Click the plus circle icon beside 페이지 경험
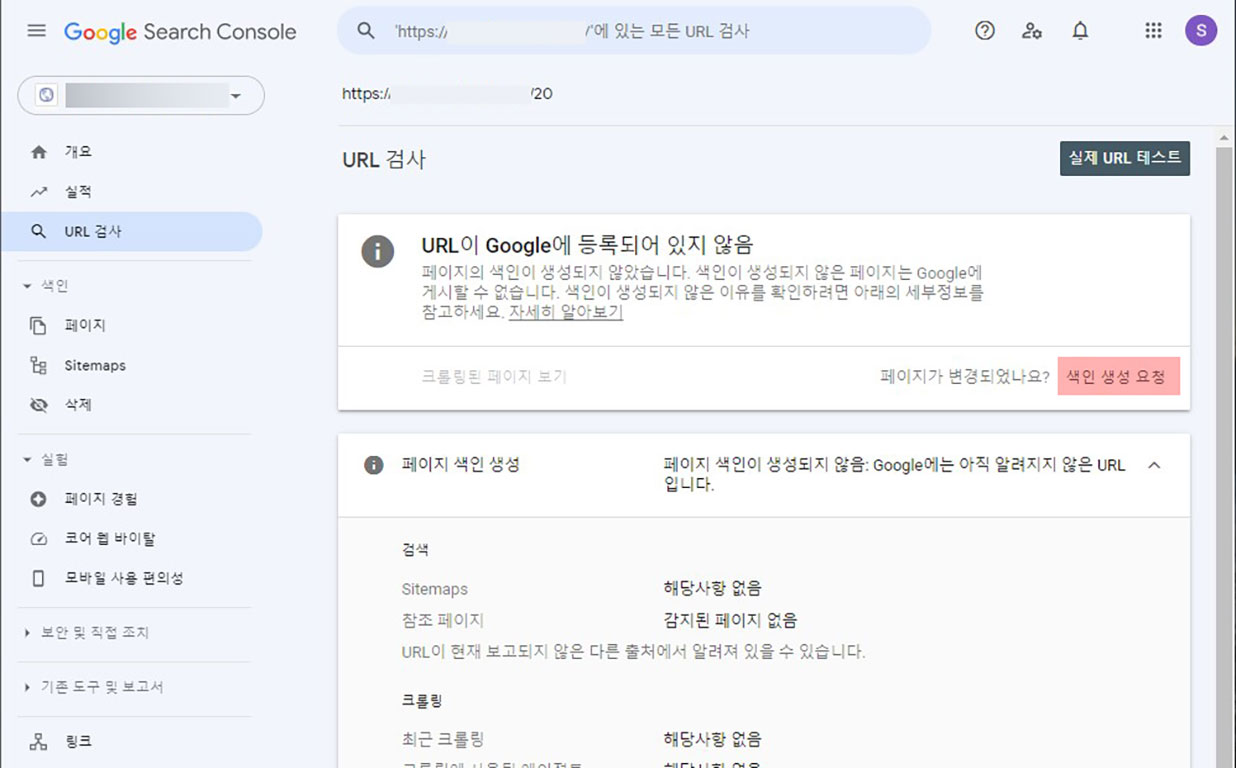Screen dimensions: 1236x768 tap(39, 499)
